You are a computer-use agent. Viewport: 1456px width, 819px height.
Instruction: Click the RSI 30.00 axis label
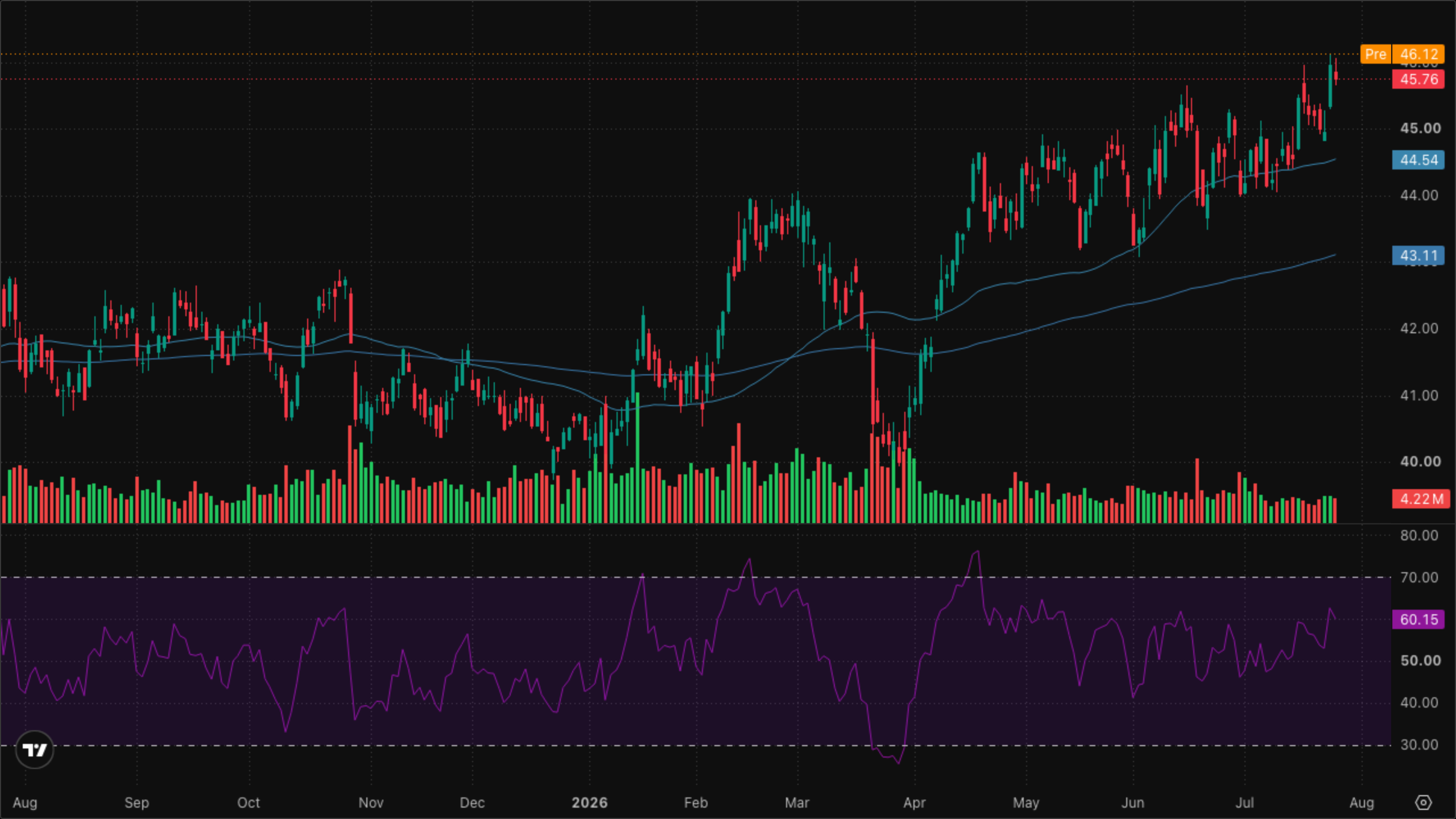tap(1419, 745)
